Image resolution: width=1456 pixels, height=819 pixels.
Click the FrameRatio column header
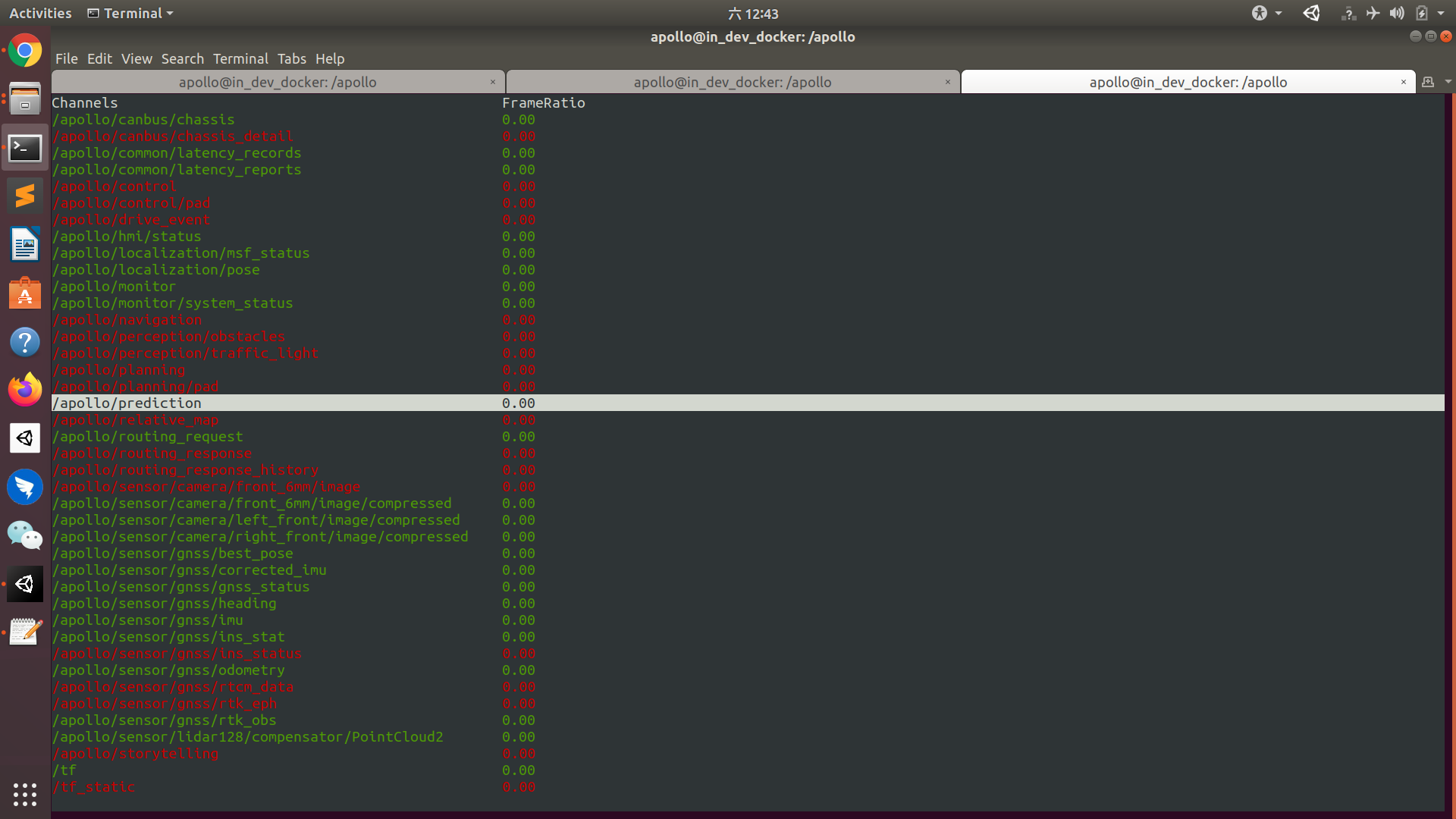[x=544, y=102]
